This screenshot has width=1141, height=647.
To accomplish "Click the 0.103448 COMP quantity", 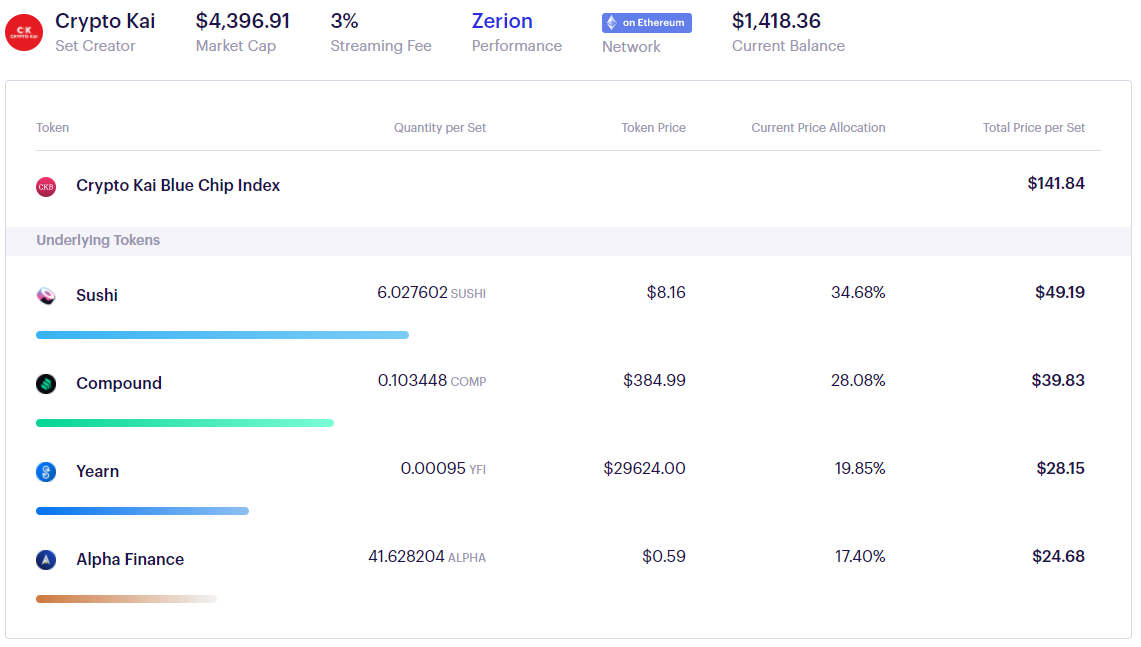I will [x=432, y=381].
